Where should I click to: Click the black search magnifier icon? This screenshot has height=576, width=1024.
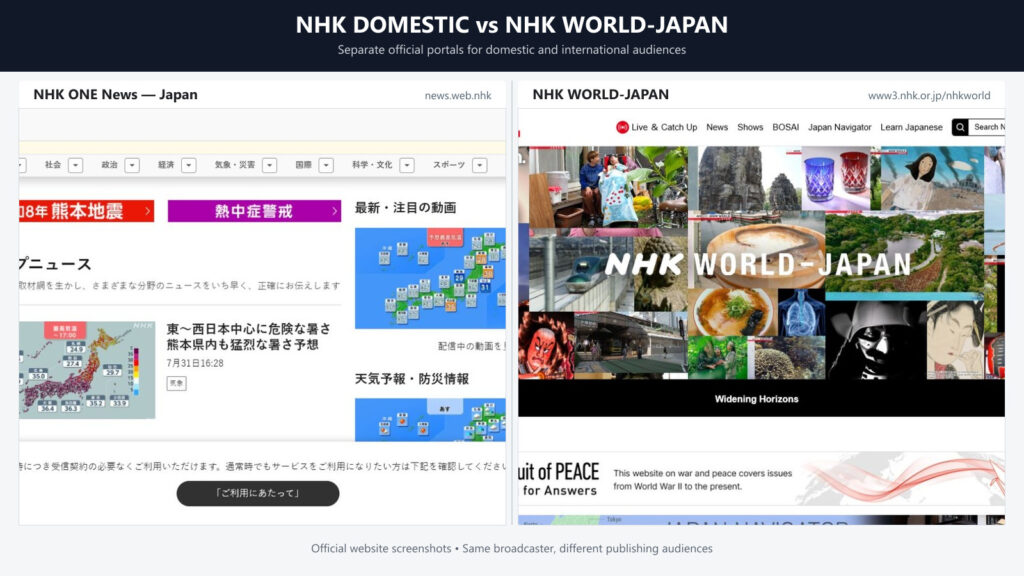[x=960, y=127]
